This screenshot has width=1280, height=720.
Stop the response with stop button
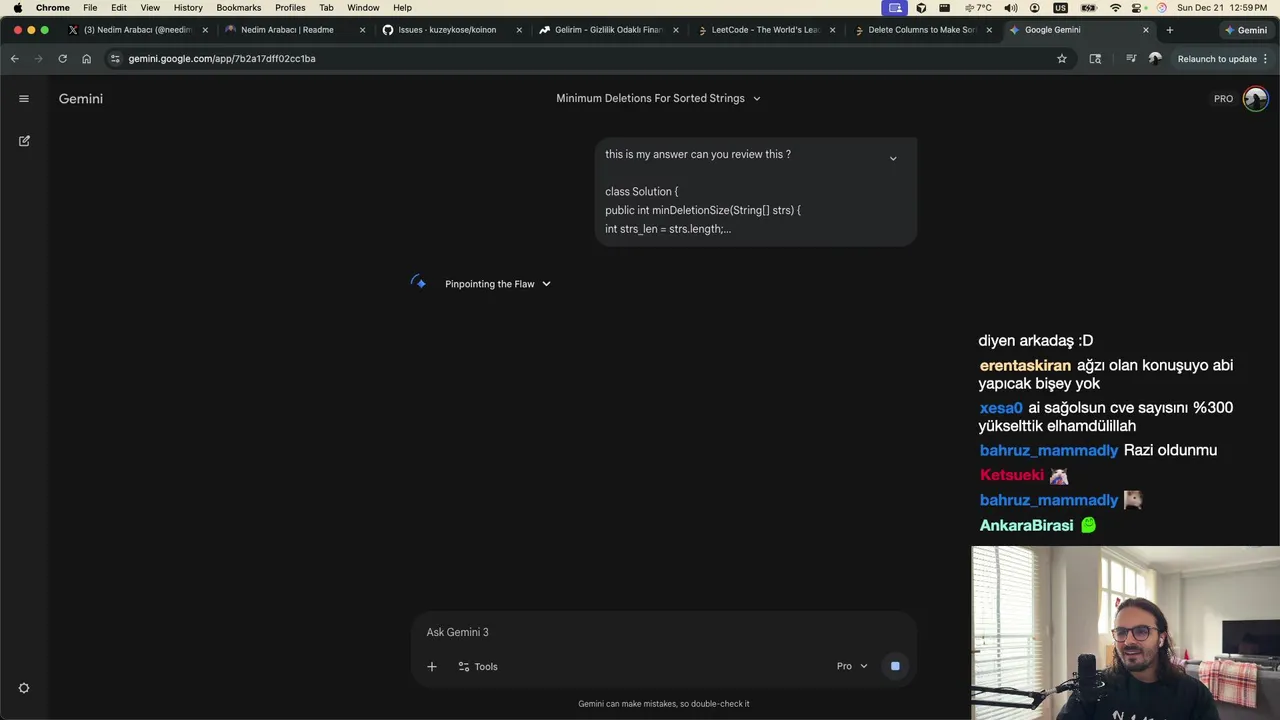895,666
